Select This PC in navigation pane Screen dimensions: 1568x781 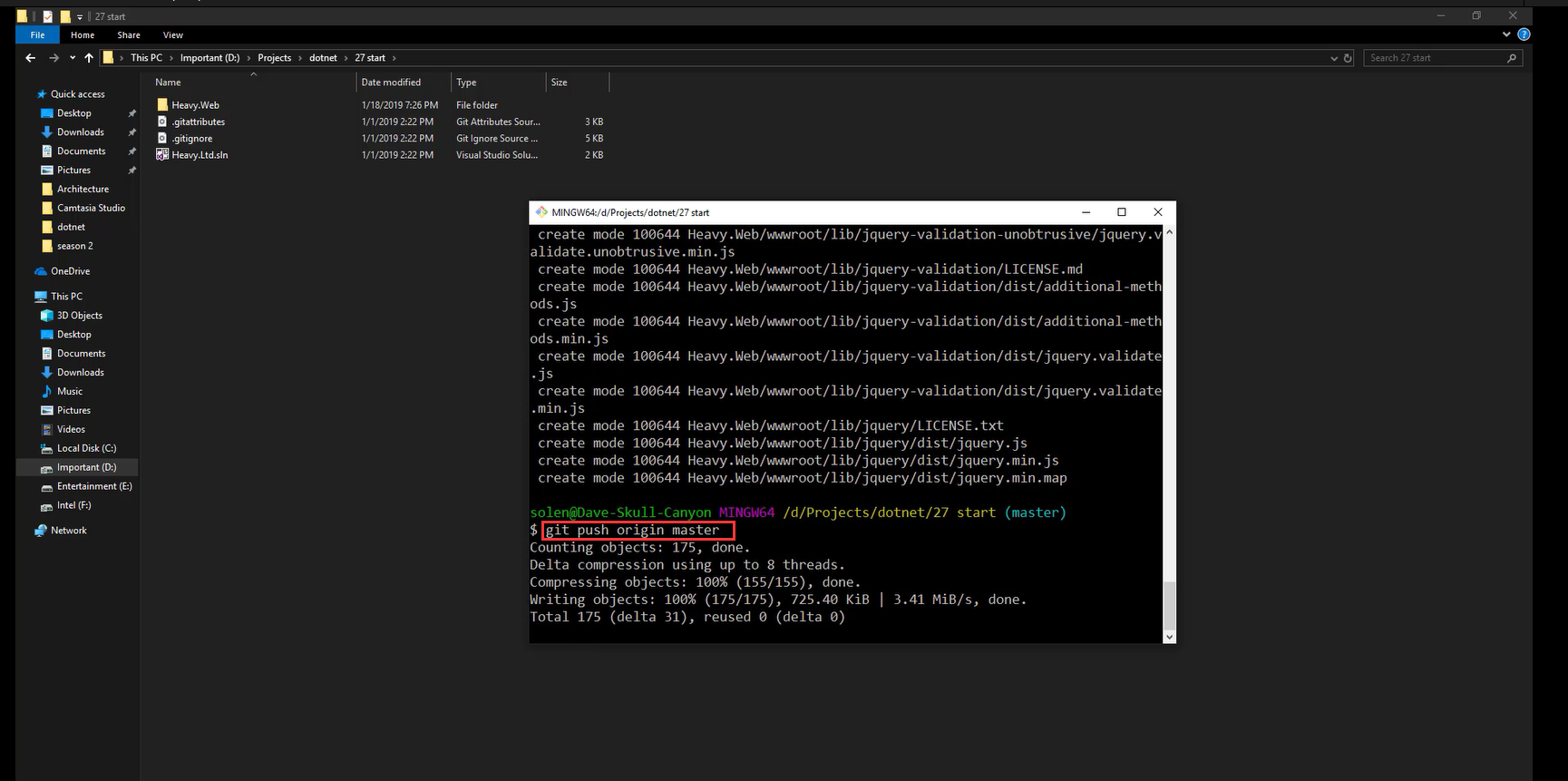[66, 297]
